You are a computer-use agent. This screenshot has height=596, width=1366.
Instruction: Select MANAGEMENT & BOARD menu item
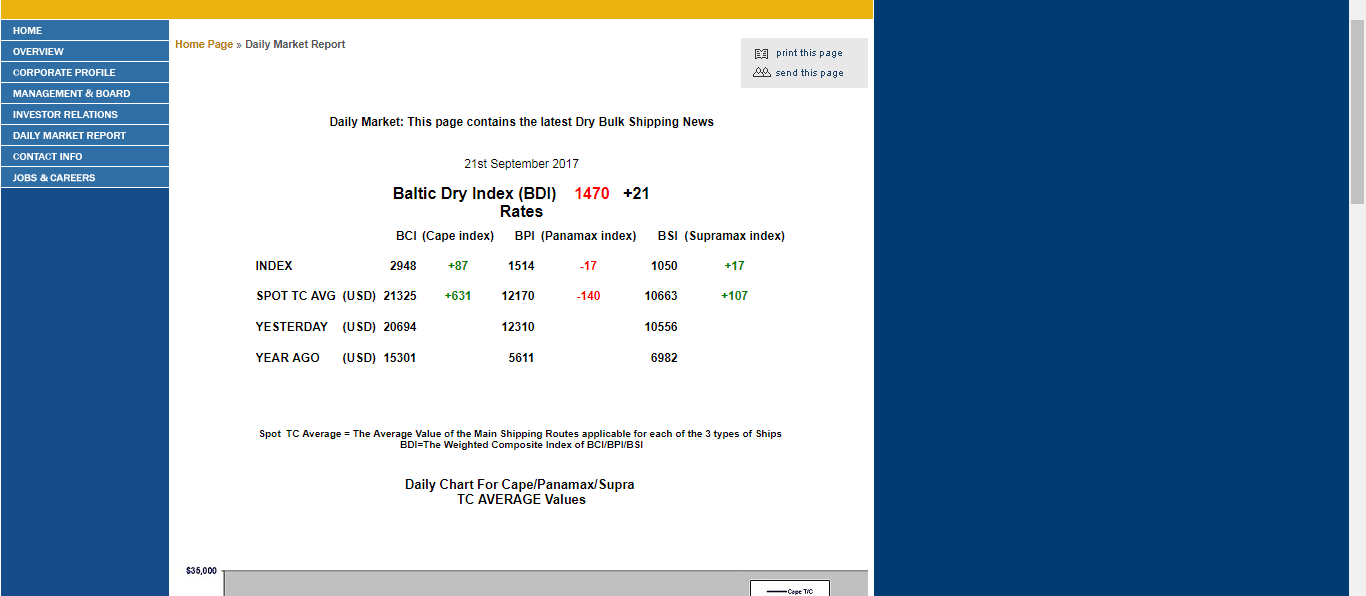(85, 94)
